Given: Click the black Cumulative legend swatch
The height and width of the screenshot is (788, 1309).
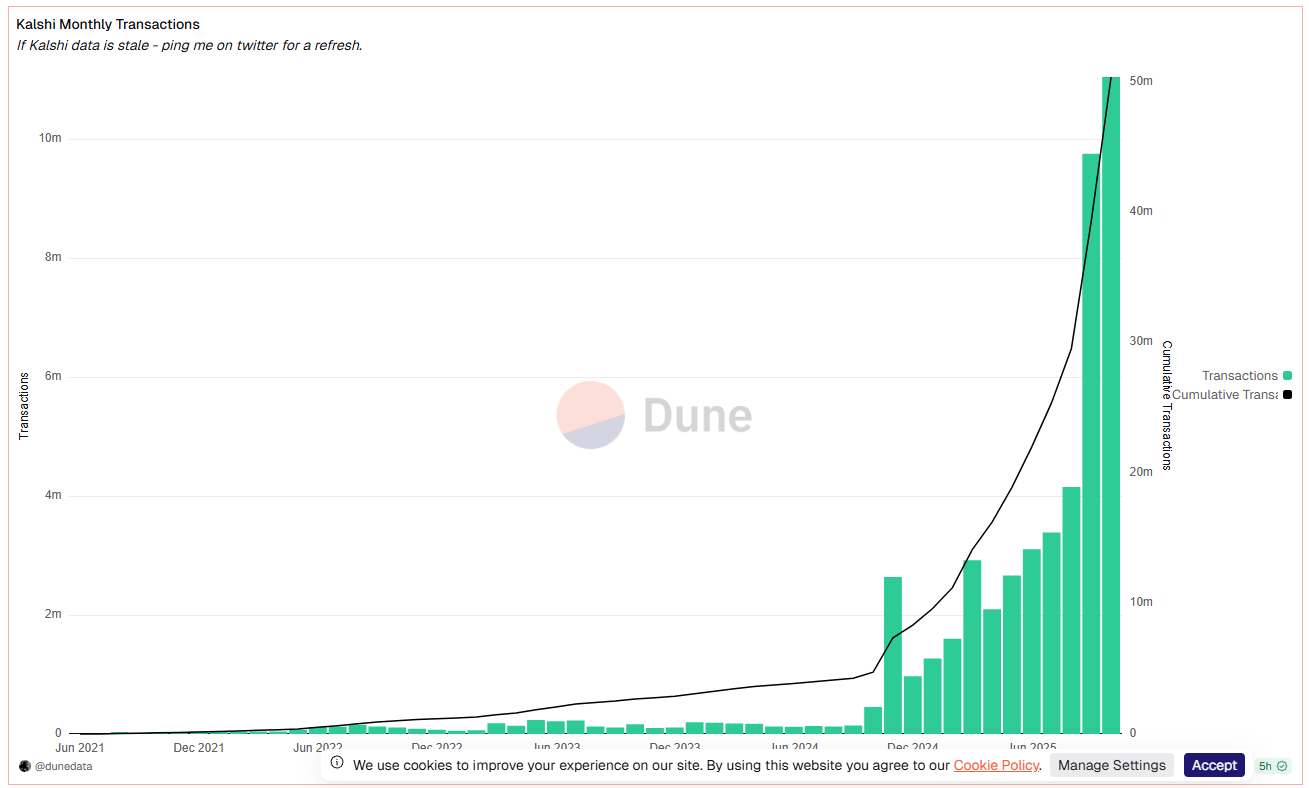Looking at the screenshot, I should pos(1287,395).
